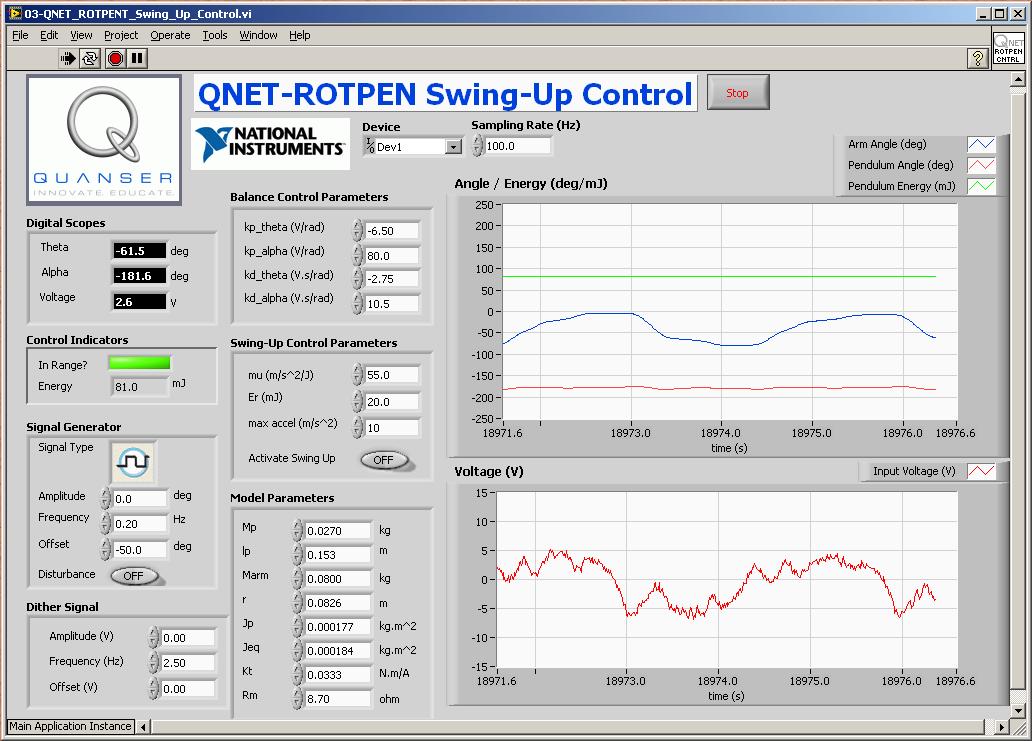Click the Pendulum Energy green legend icon
Screen dimensions: 1032x741
tap(981, 186)
